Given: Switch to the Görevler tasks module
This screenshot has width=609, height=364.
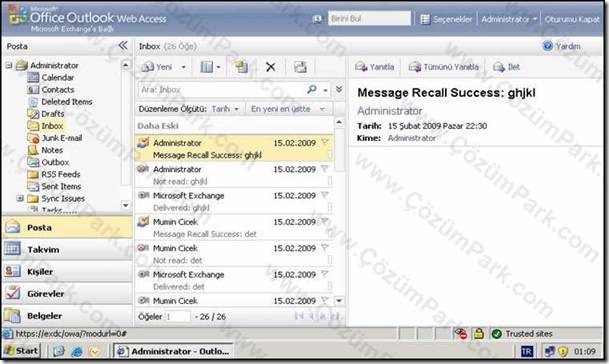Looking at the screenshot, I should [67, 294].
